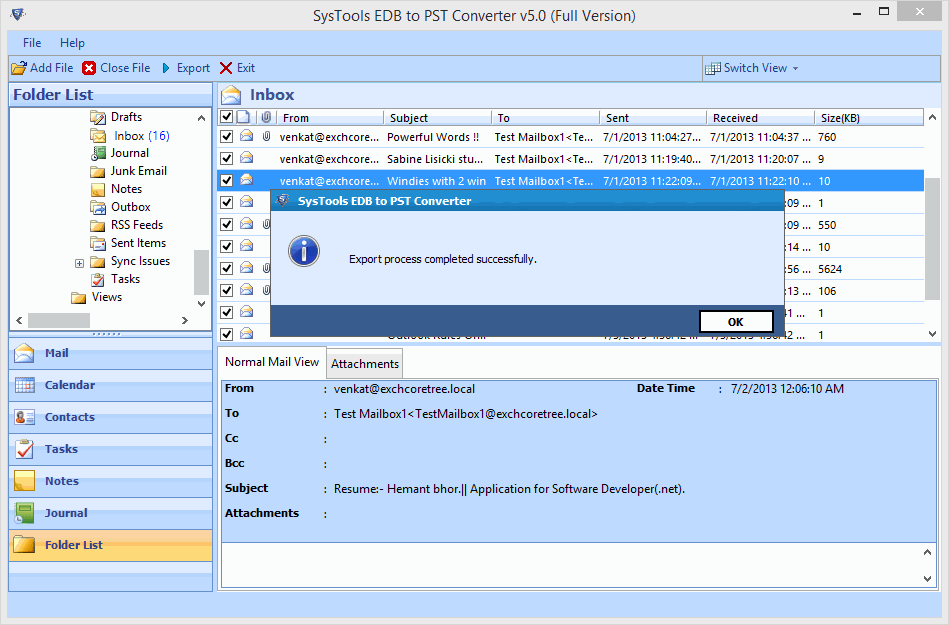The height and width of the screenshot is (625, 949).
Task: Select the Inbox (16) folder
Action: pyautogui.click(x=142, y=136)
